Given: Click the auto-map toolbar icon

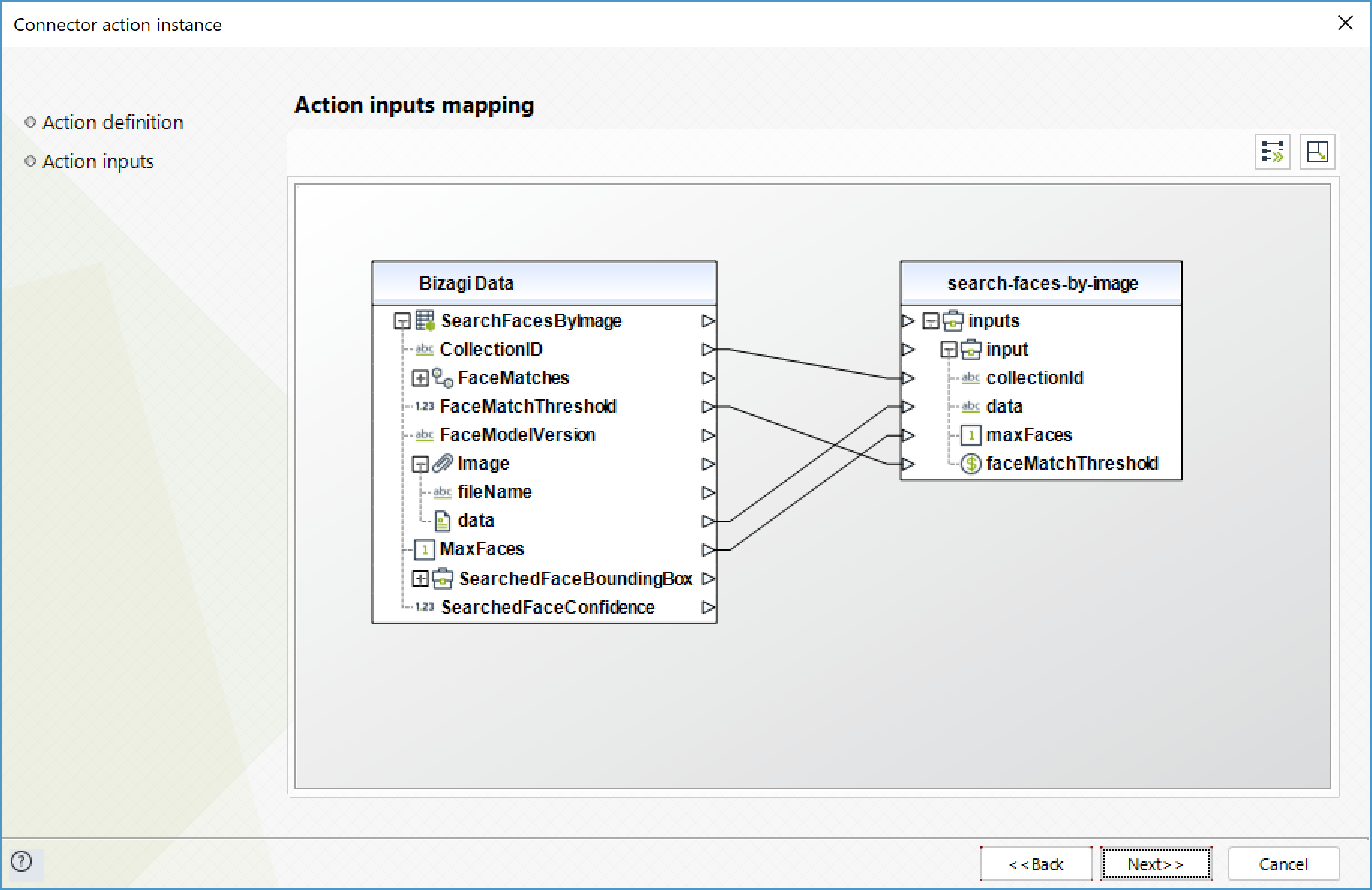Looking at the screenshot, I should 1272,152.
